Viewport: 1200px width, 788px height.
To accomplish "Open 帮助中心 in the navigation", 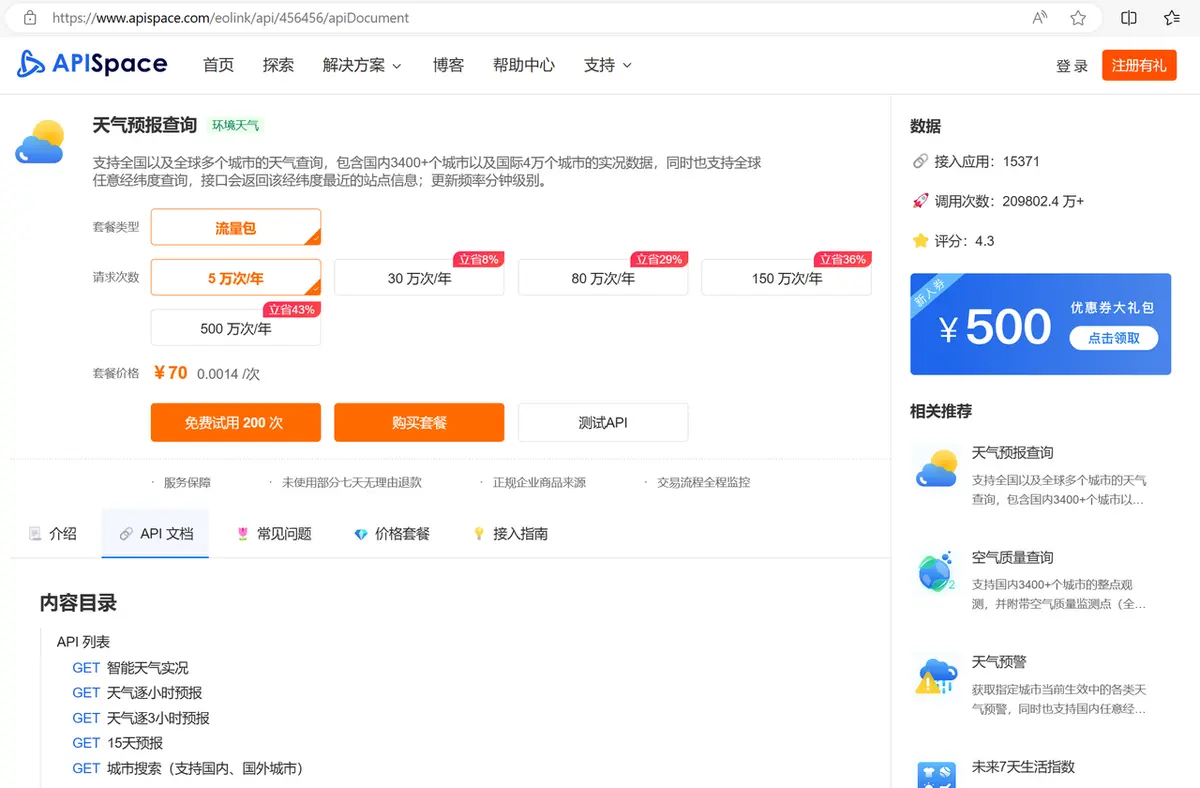I will point(524,65).
